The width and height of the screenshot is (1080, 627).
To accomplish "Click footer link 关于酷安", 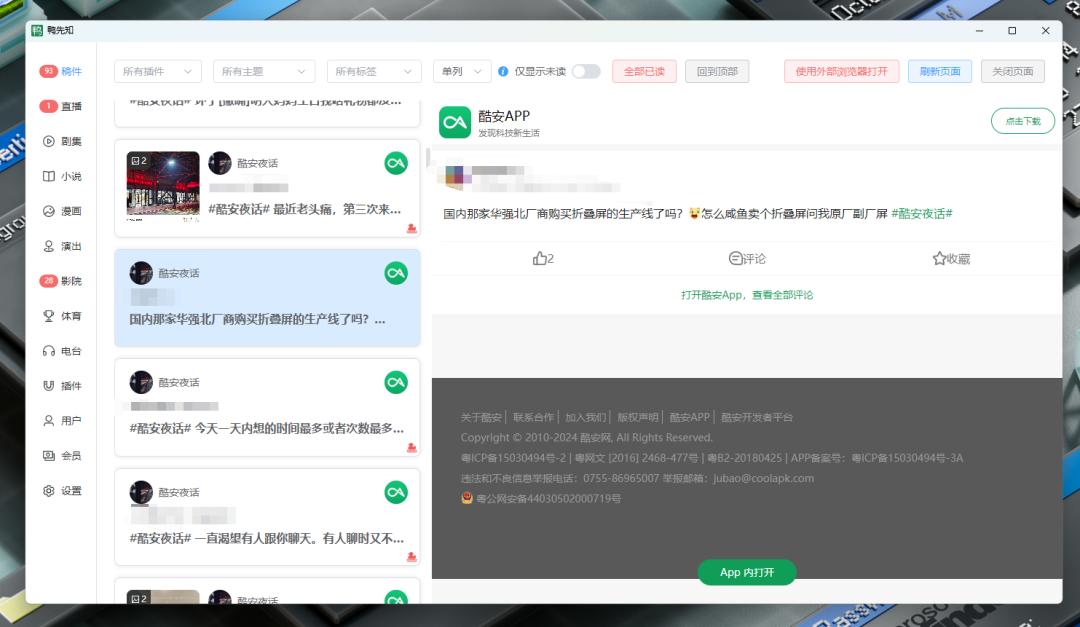I will click(481, 418).
